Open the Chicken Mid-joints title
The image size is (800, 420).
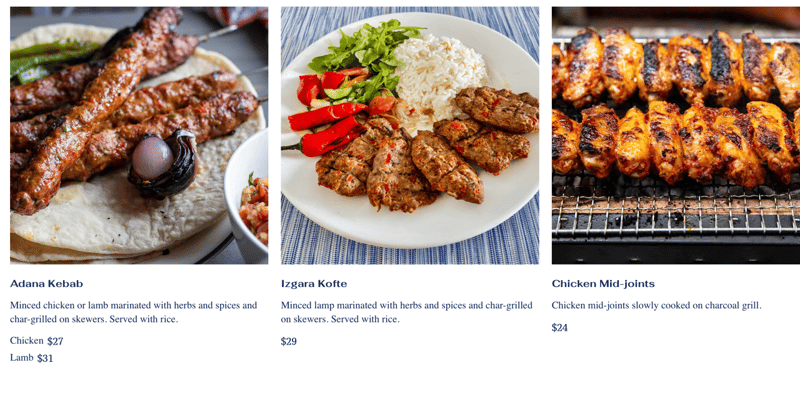pyautogui.click(x=603, y=284)
